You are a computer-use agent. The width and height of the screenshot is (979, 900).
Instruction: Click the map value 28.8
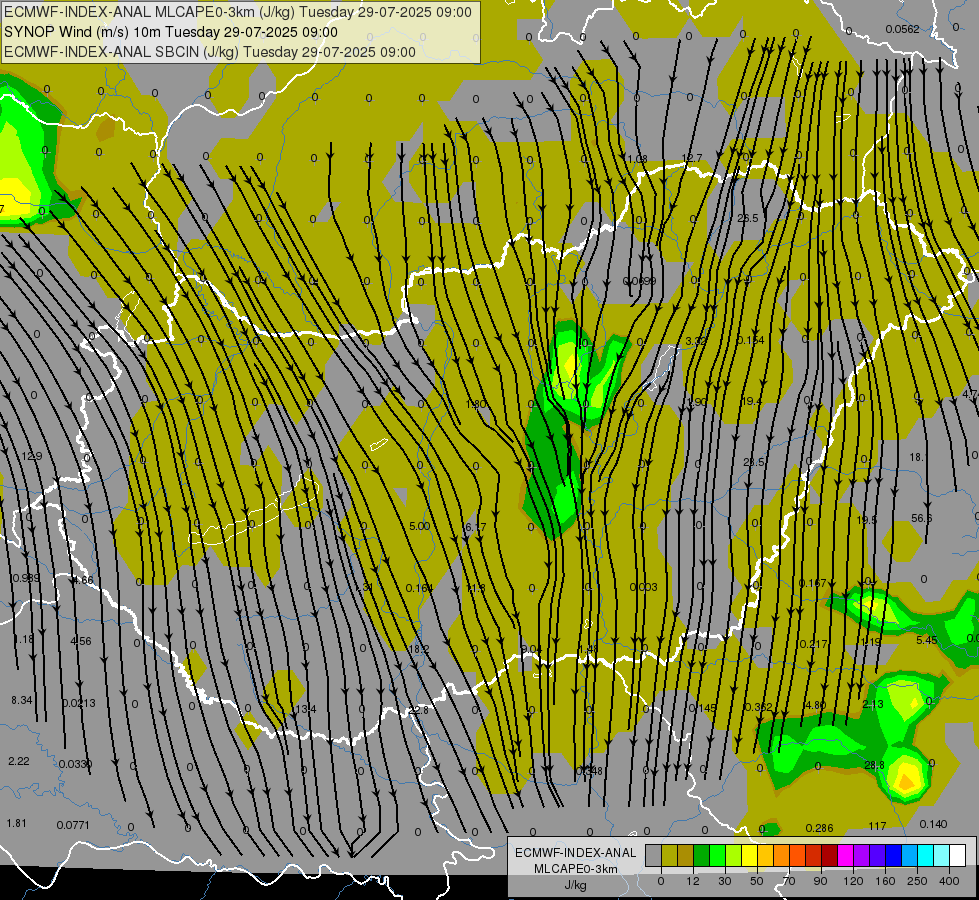click(x=874, y=765)
